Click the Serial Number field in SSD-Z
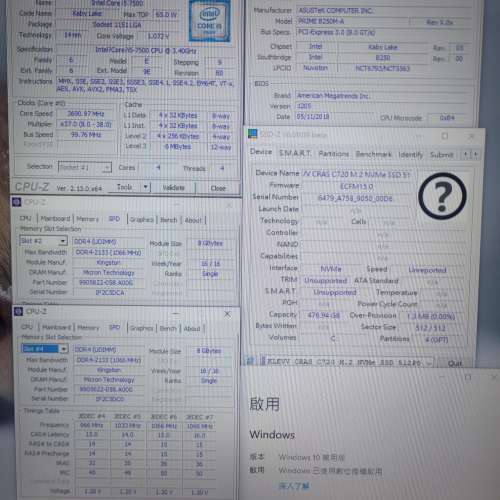 pos(356,198)
